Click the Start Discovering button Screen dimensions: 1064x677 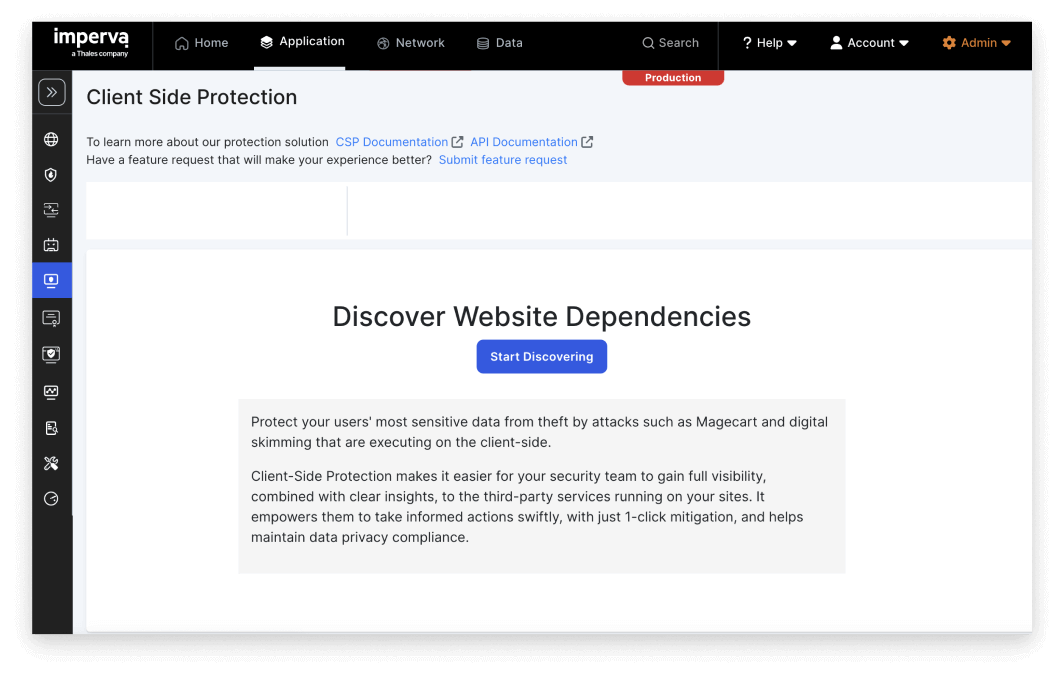pyautogui.click(x=541, y=356)
